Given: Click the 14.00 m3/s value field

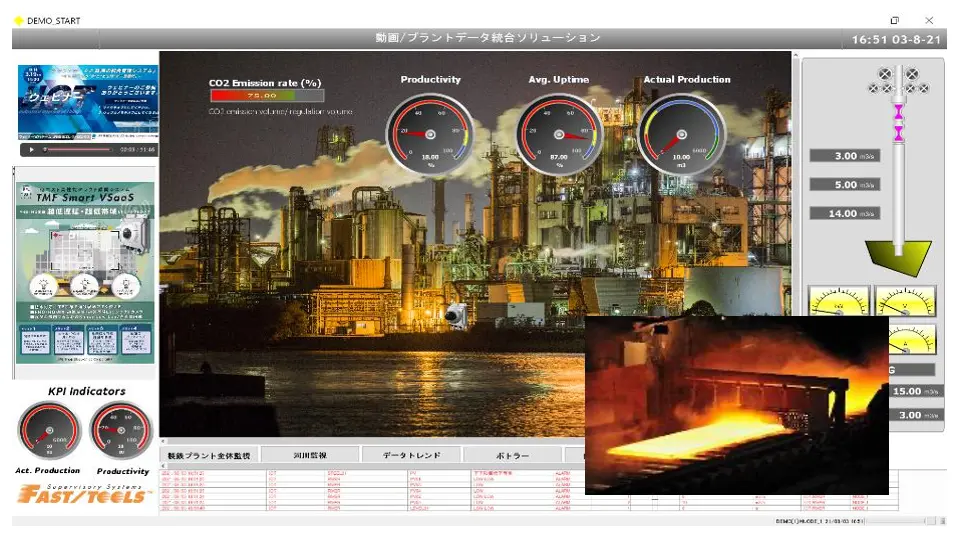Looking at the screenshot, I should (845, 213).
